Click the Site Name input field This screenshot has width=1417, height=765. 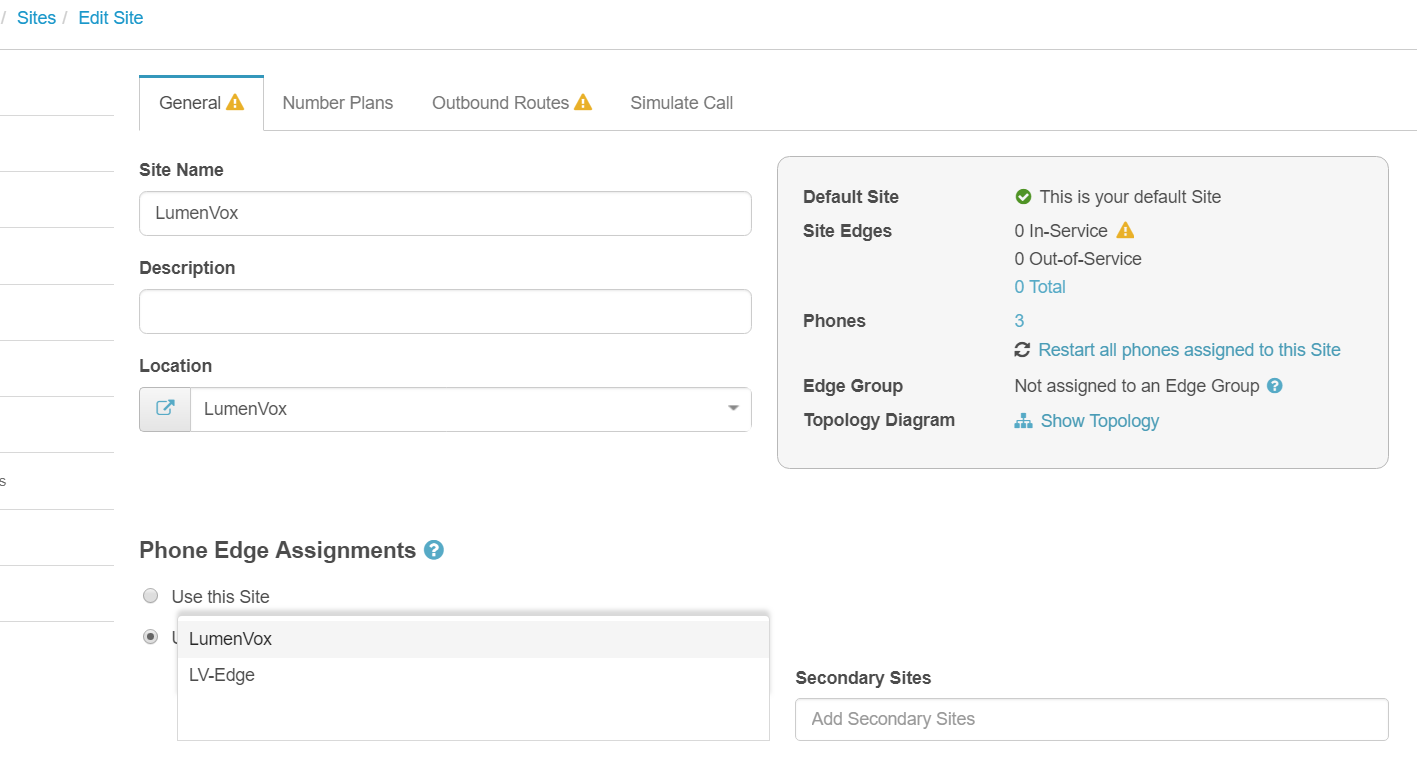[445, 213]
